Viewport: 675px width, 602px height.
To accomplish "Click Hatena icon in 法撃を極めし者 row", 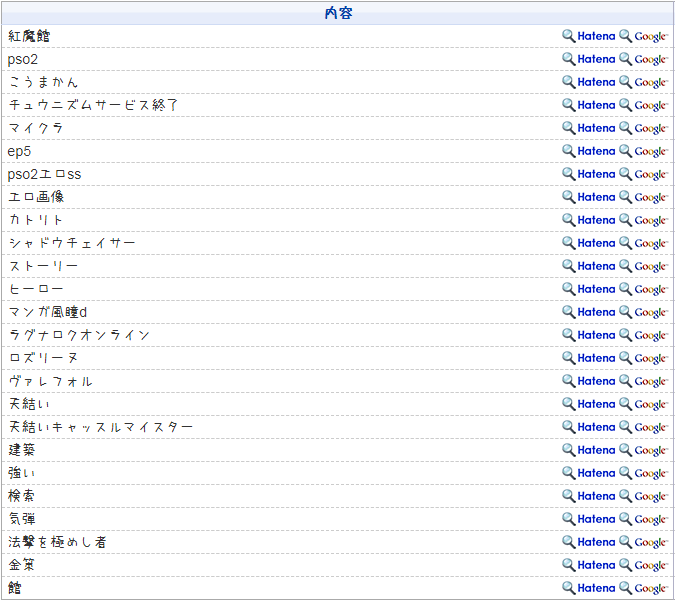I will [589, 542].
